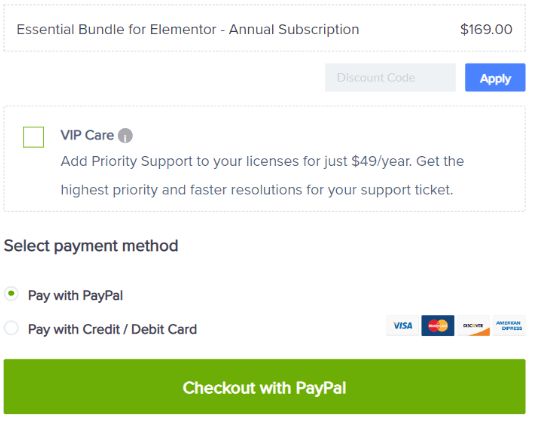Viewport: 533px width, 422px height.
Task: Click the Visa card logo
Action: click(x=402, y=326)
